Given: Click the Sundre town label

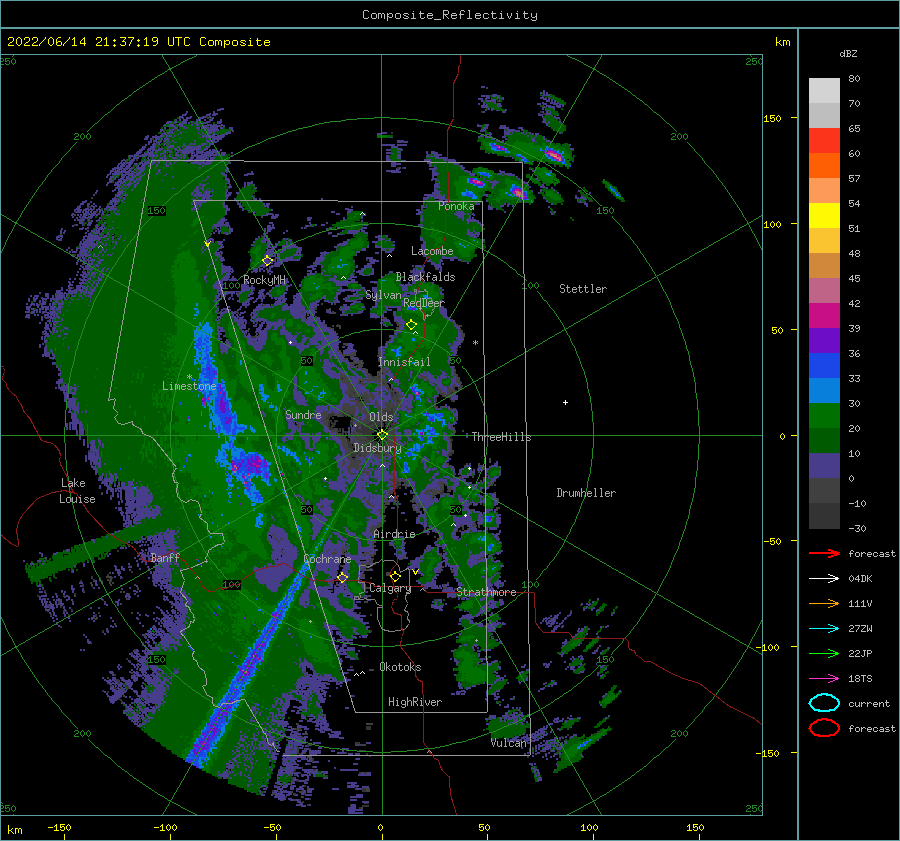Looking at the screenshot, I should (x=303, y=414).
